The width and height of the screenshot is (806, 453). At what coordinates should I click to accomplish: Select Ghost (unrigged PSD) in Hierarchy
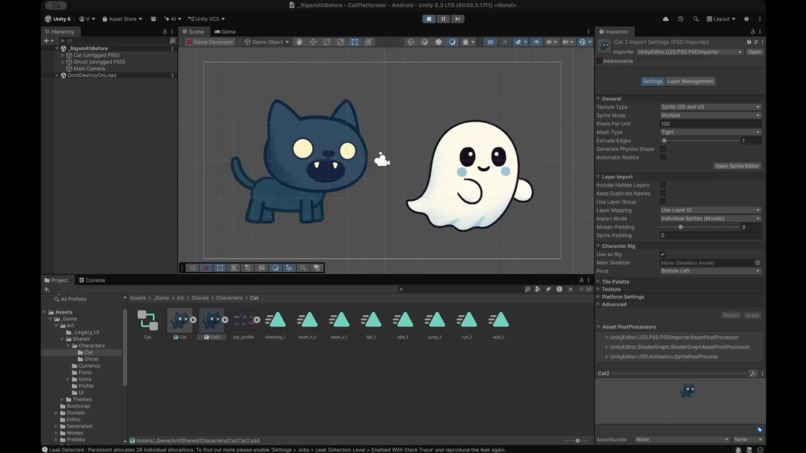[x=99, y=62]
